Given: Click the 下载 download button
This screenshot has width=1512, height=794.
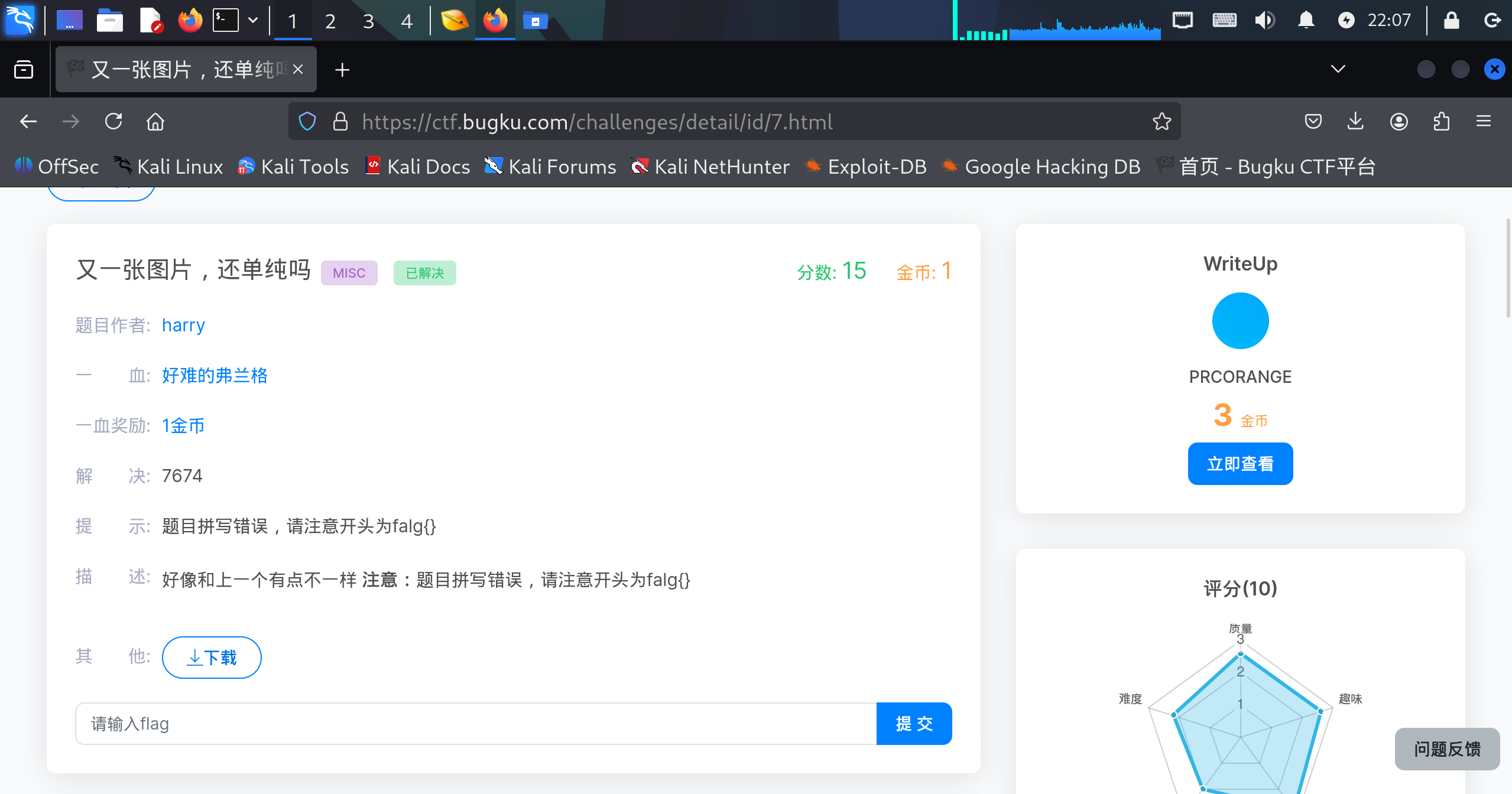Looking at the screenshot, I should tap(212, 657).
